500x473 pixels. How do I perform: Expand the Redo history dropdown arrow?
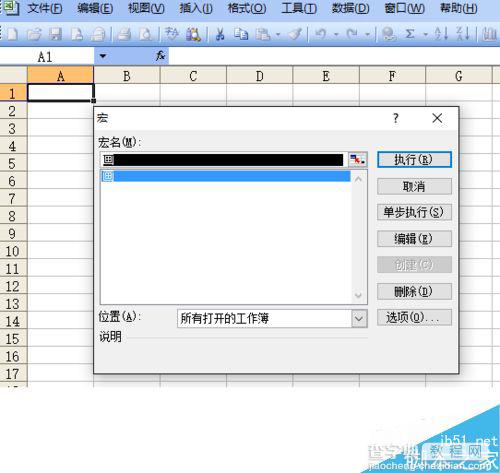coord(367,34)
